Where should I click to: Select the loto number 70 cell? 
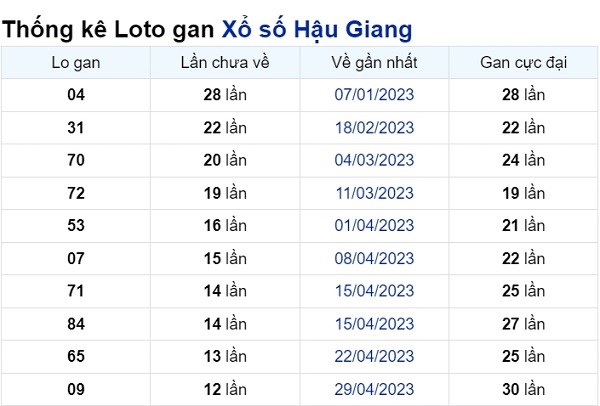76,160
